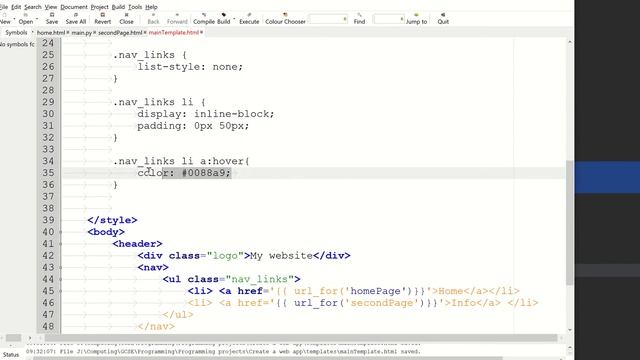The width and height of the screenshot is (640, 360).
Task: Open the Build menu
Action: tap(118, 7)
